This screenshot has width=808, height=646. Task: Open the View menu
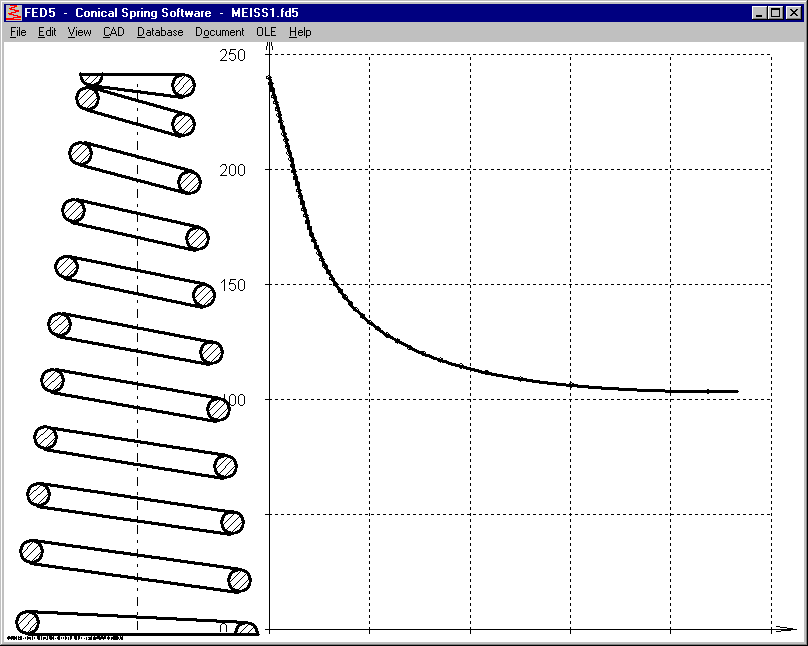point(79,32)
